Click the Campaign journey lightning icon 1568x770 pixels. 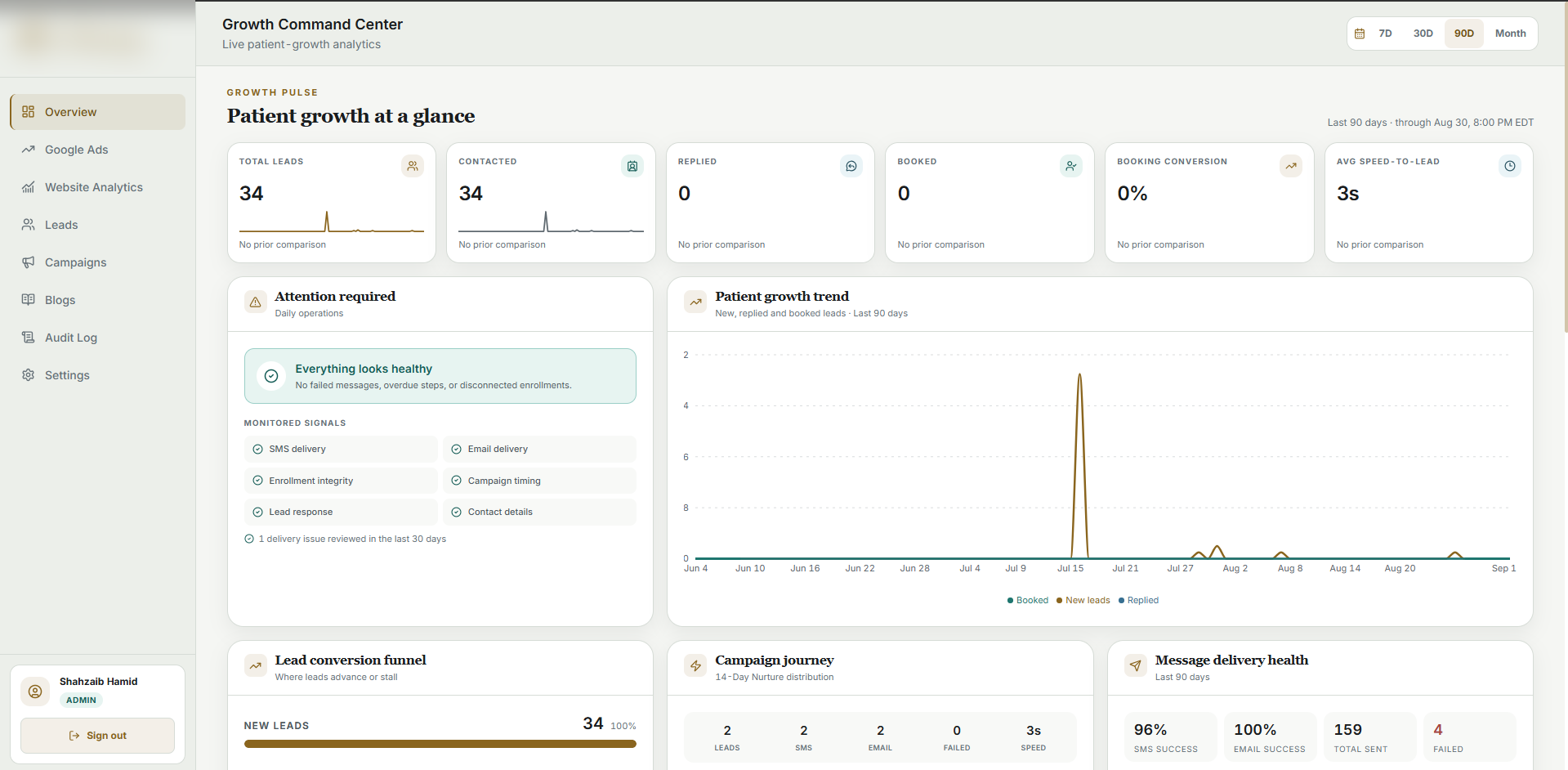click(x=695, y=666)
